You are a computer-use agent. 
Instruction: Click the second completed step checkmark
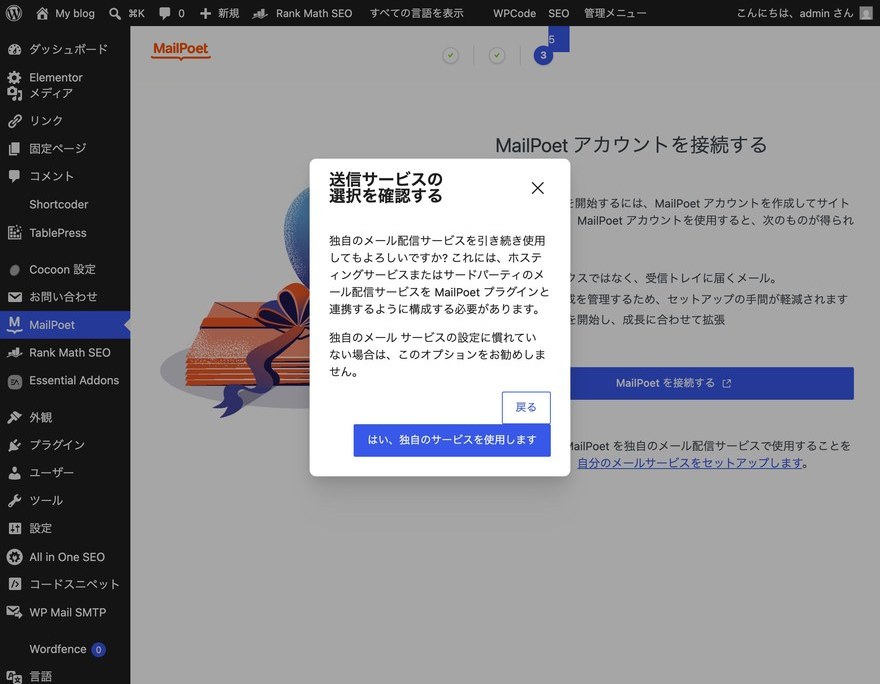coord(497,56)
